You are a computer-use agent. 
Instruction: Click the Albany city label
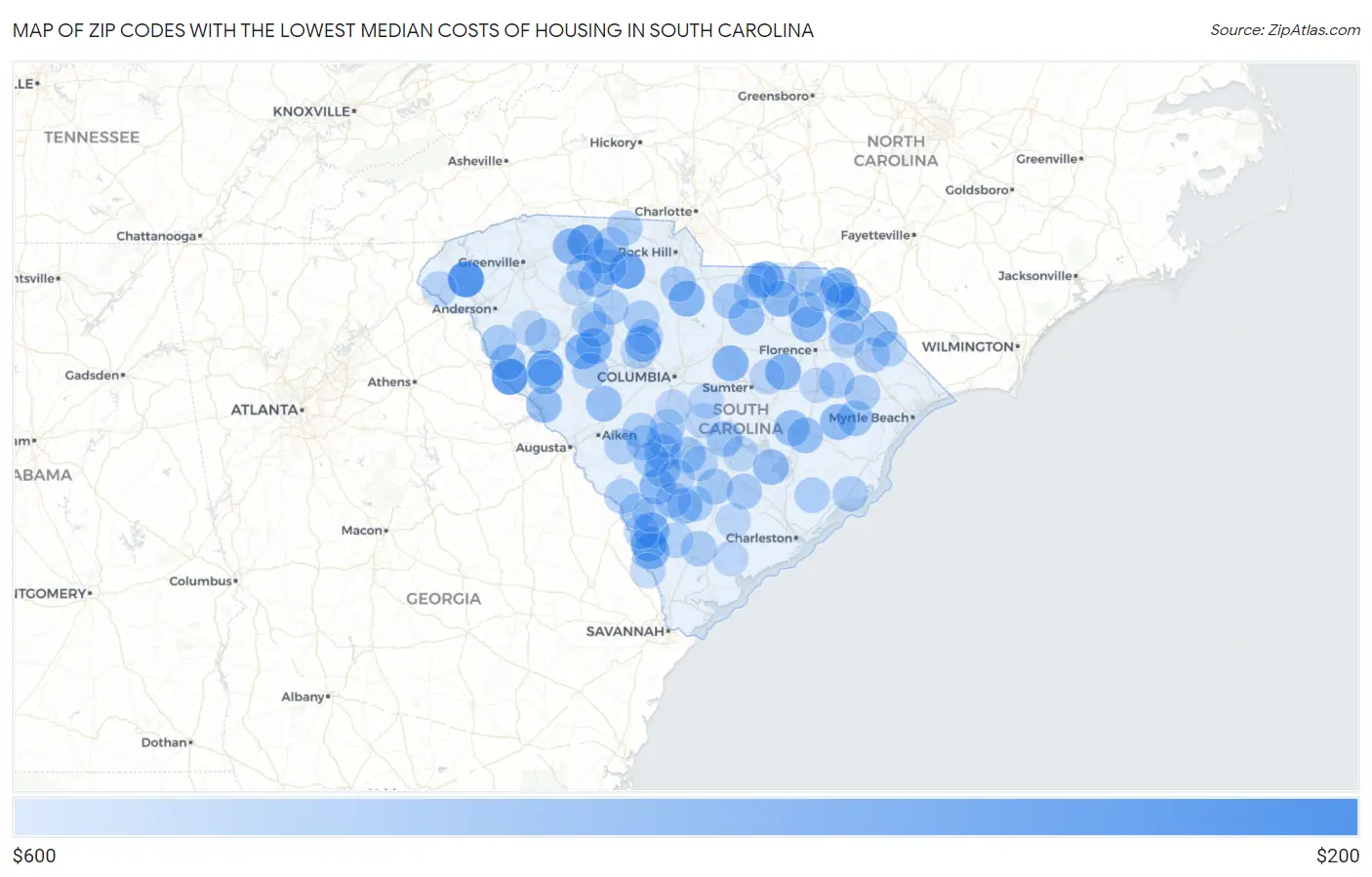[305, 697]
